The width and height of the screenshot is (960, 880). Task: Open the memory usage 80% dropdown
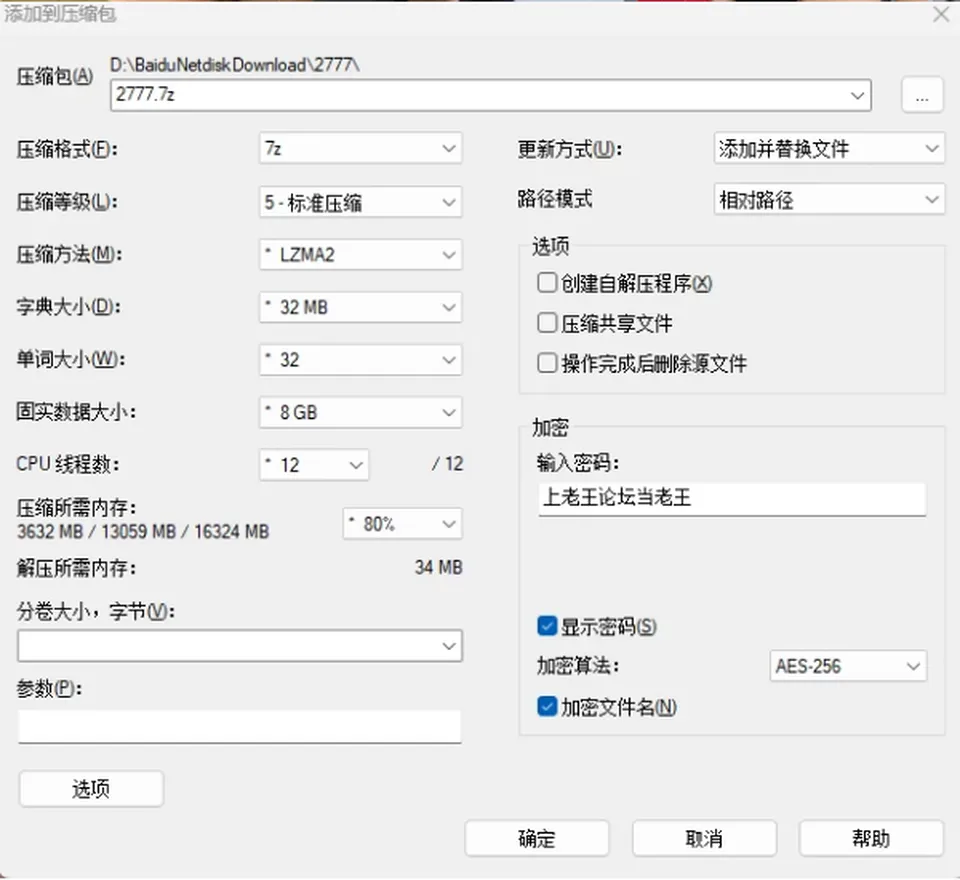pyautogui.click(x=402, y=524)
